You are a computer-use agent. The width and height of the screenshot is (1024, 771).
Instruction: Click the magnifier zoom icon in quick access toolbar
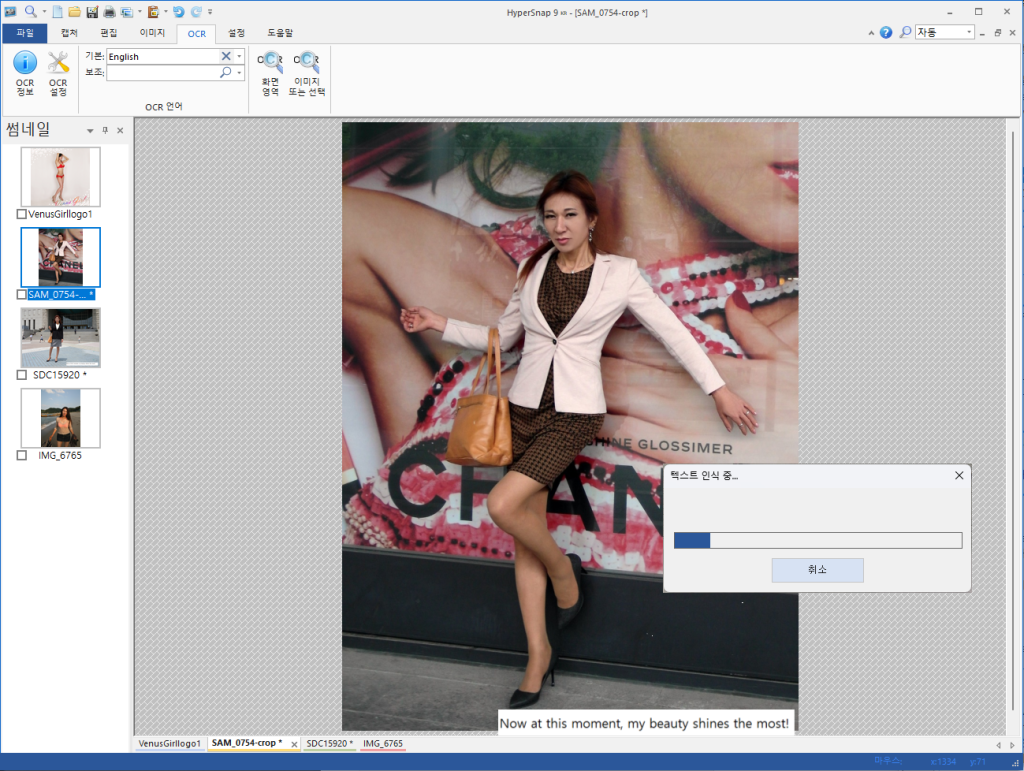31,11
